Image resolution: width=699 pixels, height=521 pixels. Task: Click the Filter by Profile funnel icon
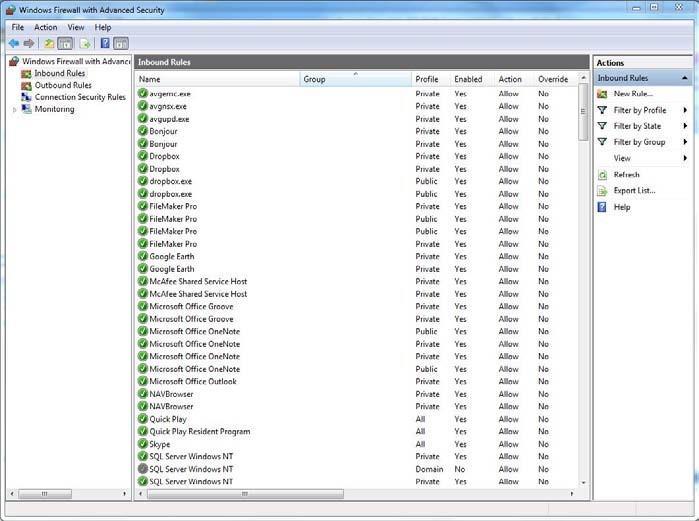click(602, 110)
